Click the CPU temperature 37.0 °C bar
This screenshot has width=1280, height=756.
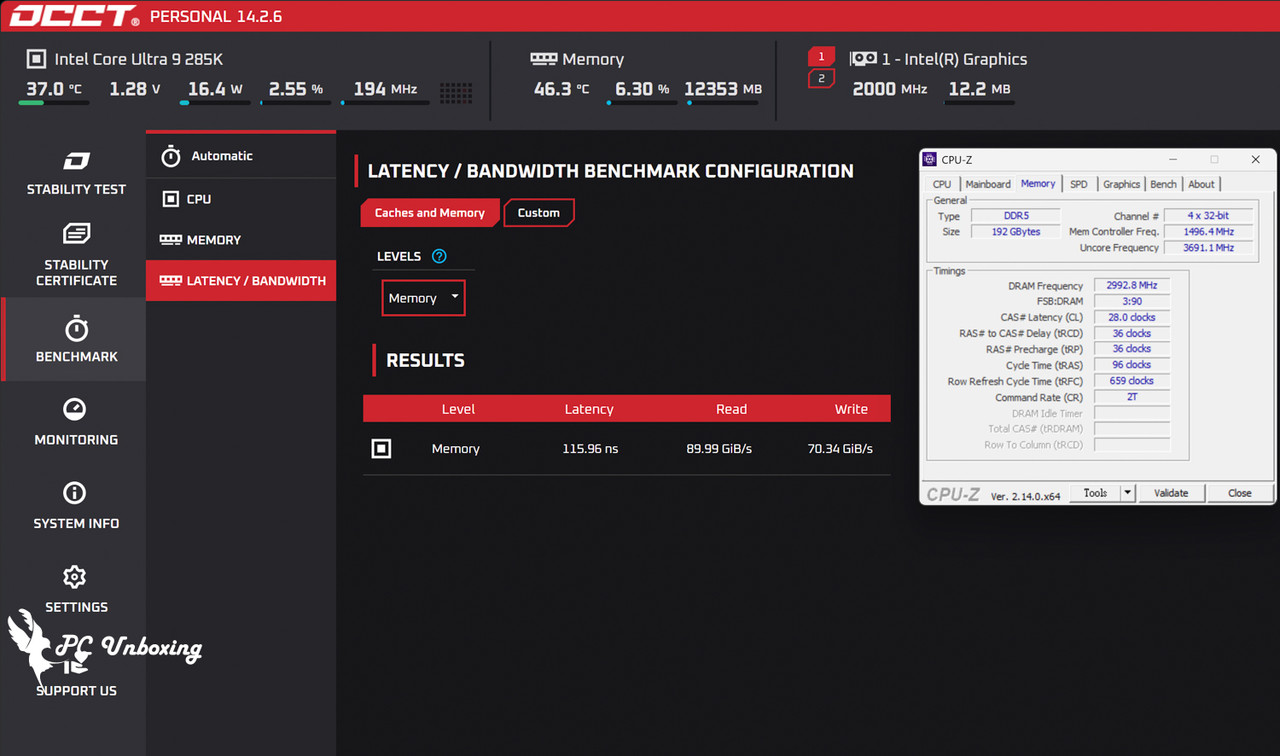click(x=54, y=102)
